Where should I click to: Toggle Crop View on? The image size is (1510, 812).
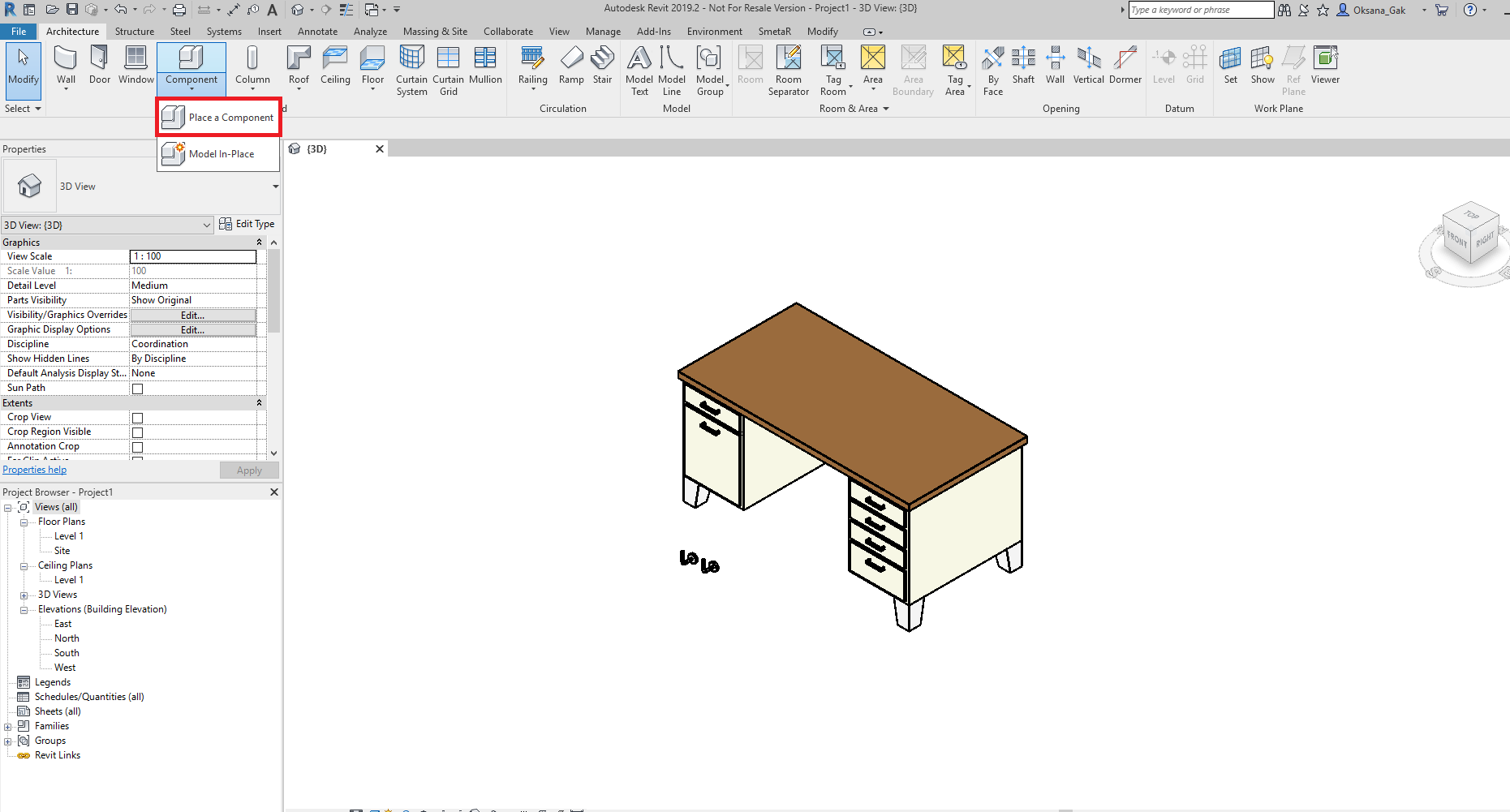point(137,417)
